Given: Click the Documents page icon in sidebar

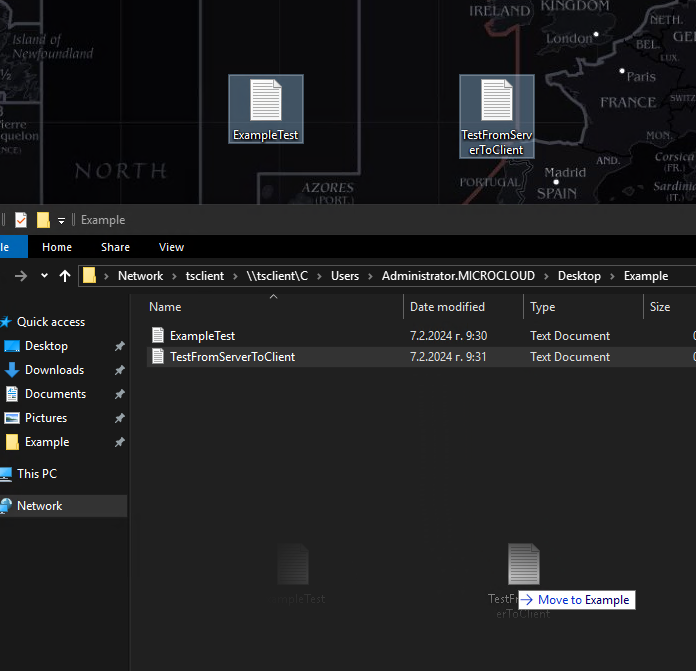Looking at the screenshot, I should tap(12, 394).
